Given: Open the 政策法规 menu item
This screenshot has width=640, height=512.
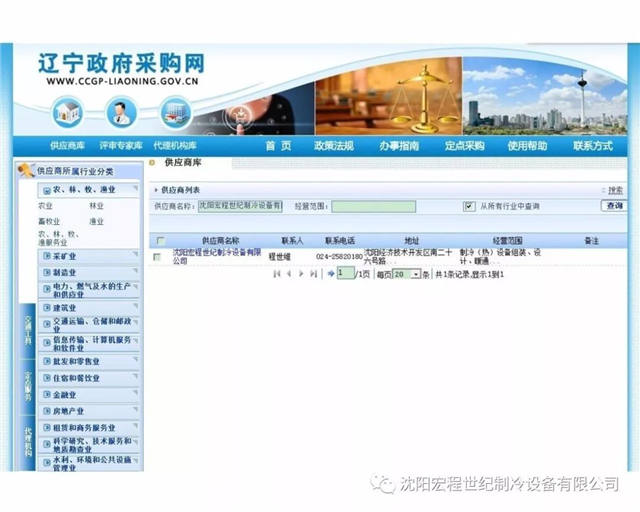Looking at the screenshot, I should [x=334, y=146].
